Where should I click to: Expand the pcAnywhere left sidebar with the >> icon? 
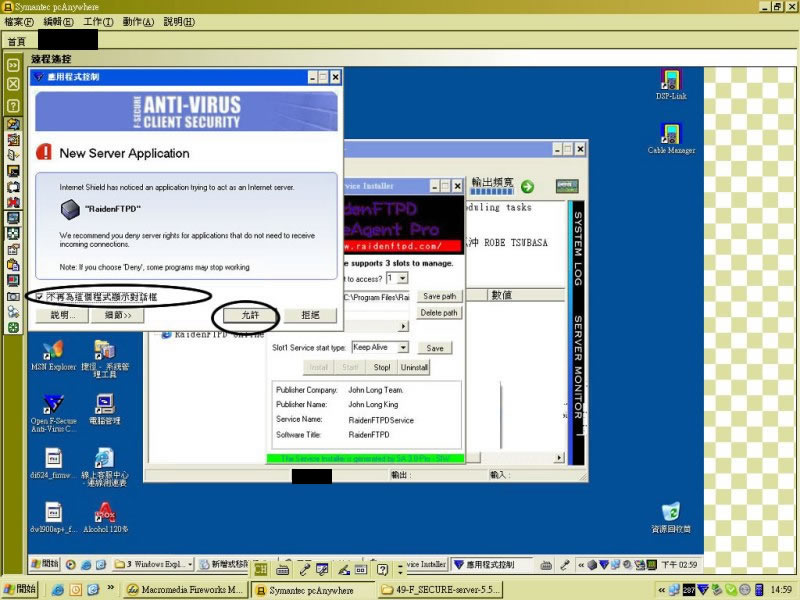pyautogui.click(x=13, y=65)
